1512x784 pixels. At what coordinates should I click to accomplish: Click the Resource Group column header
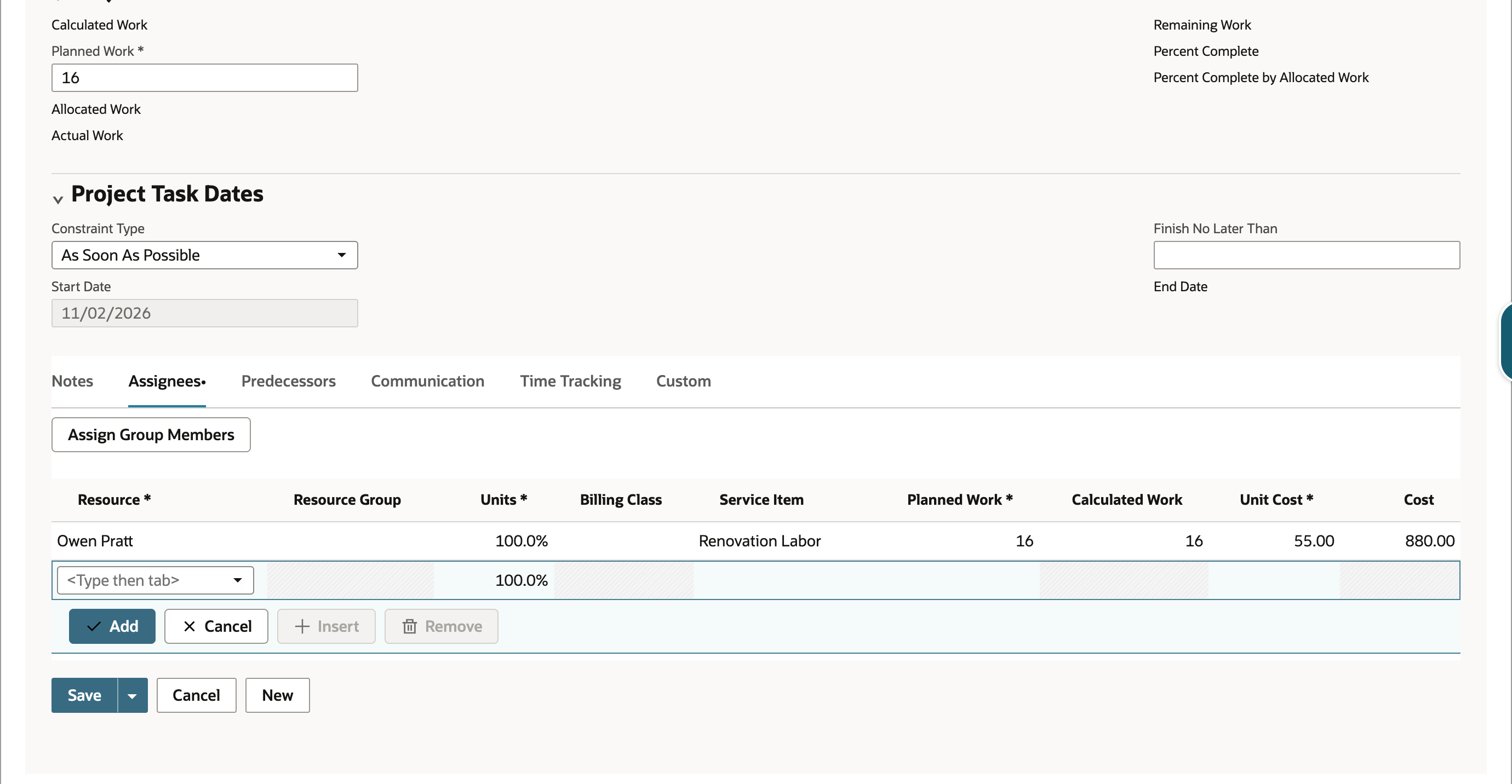(x=347, y=500)
